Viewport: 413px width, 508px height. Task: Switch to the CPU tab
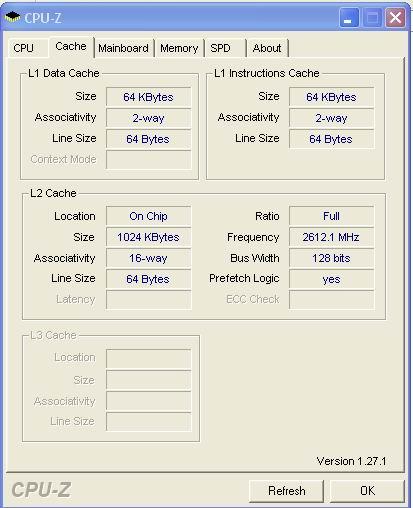[28, 48]
